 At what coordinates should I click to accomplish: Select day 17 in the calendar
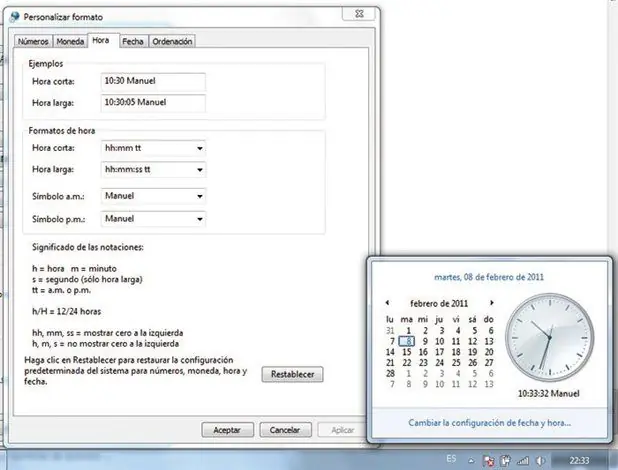click(x=439, y=352)
